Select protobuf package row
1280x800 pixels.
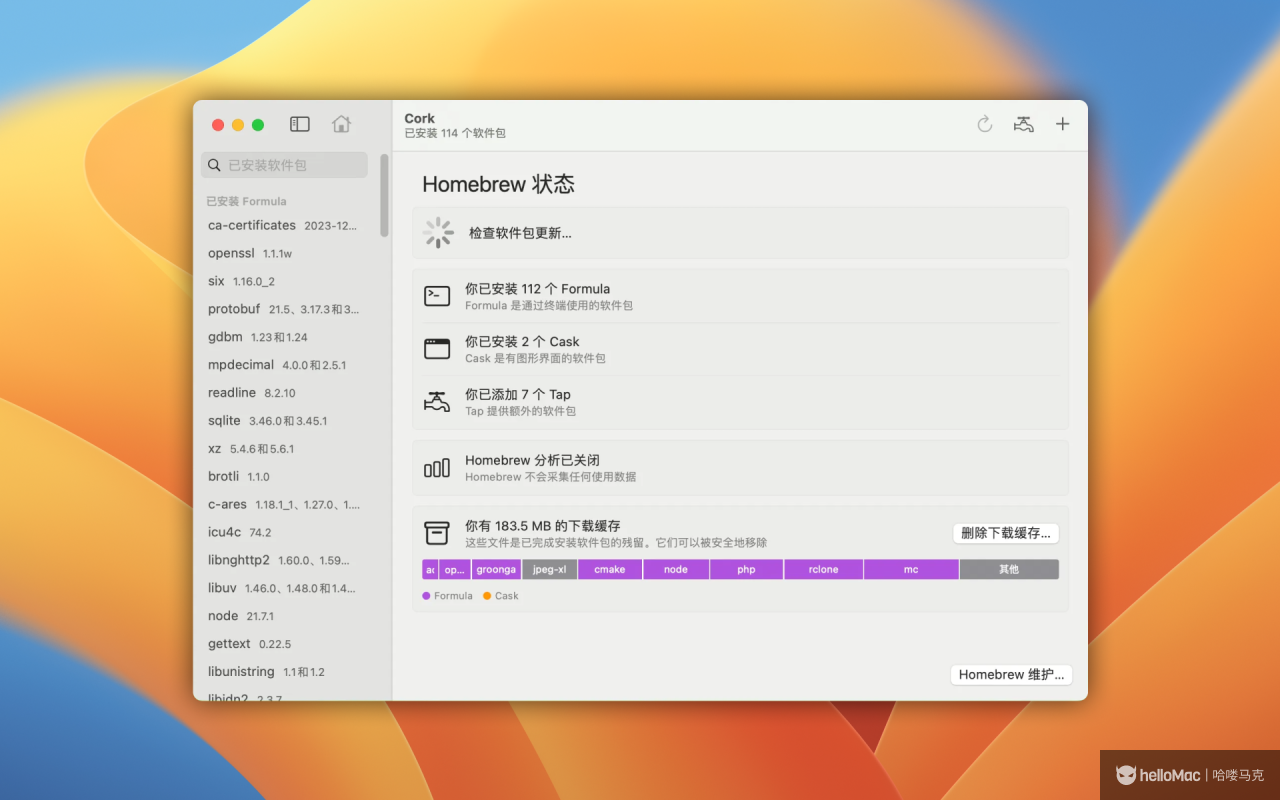284,309
